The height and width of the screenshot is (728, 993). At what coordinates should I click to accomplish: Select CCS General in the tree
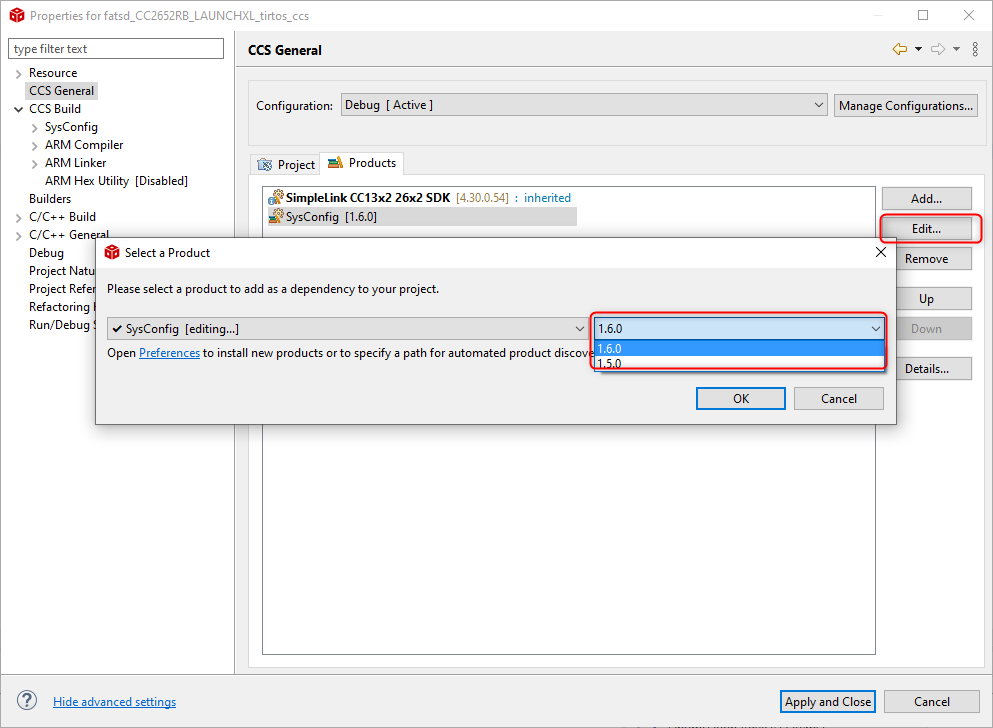(x=61, y=91)
